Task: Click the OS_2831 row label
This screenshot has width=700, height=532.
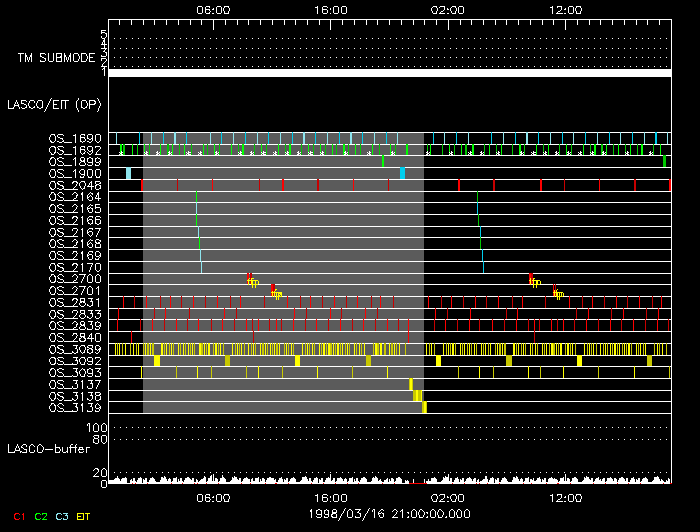Action: [x=75, y=303]
